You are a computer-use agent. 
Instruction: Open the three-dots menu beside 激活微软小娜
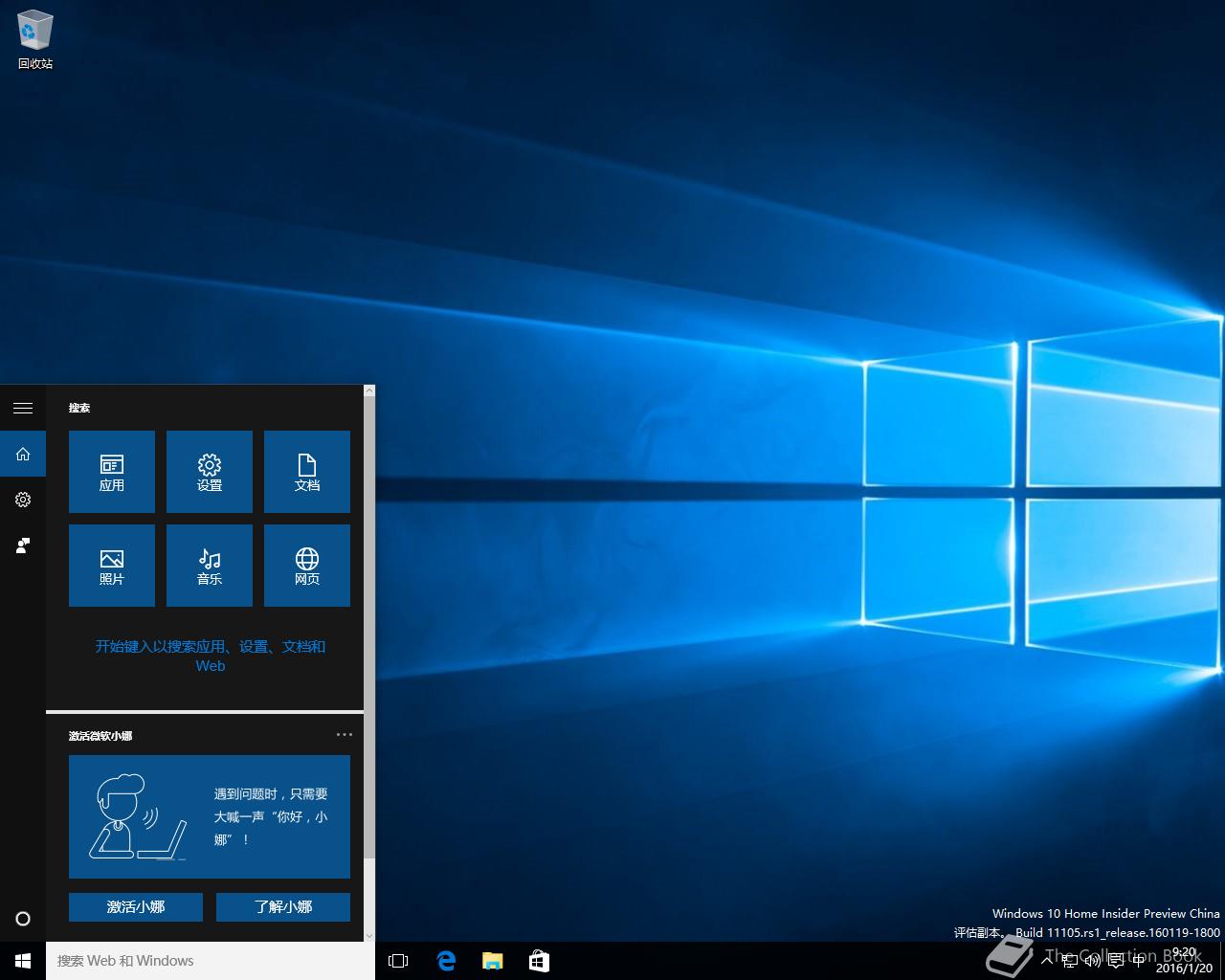pos(345,735)
